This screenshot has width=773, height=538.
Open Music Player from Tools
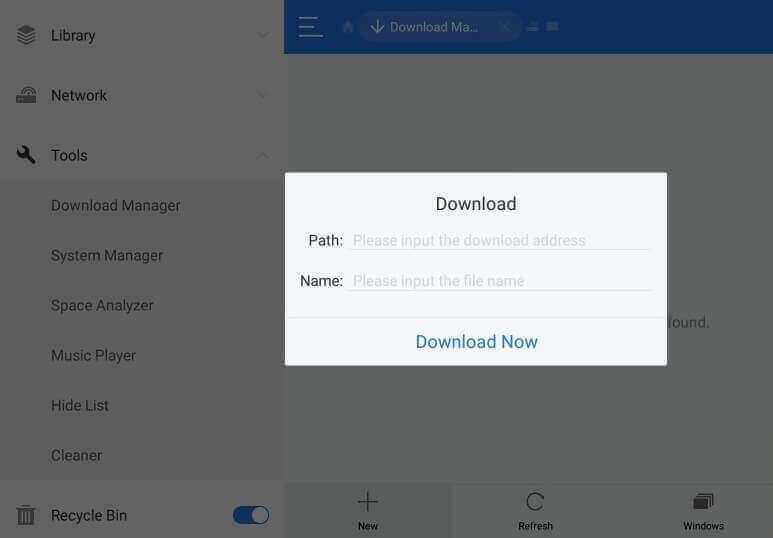(x=93, y=356)
